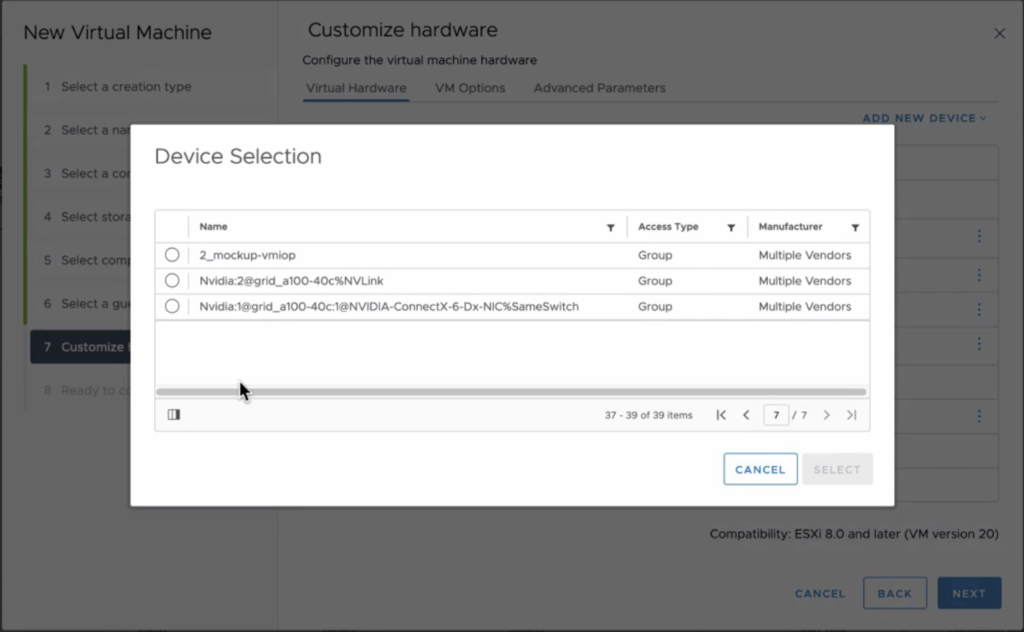Filter the Access Type column

point(731,228)
